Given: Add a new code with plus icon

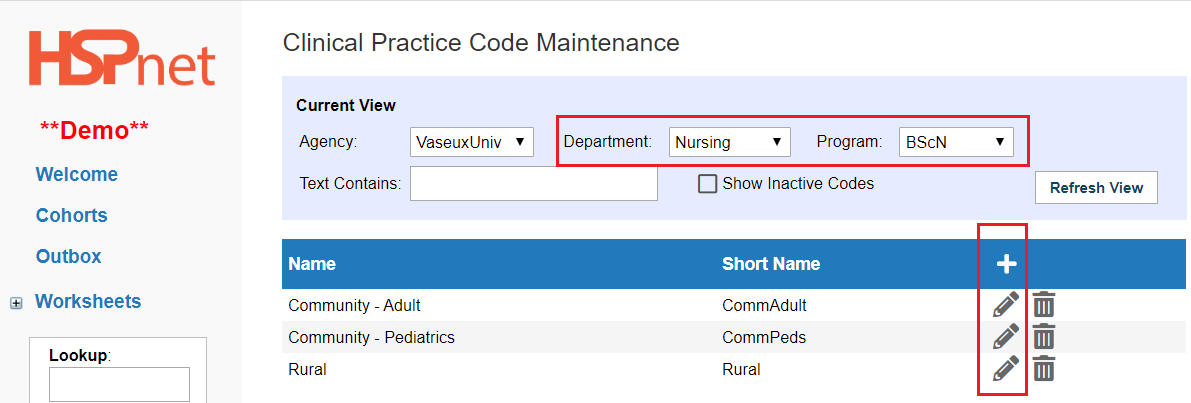Looking at the screenshot, I should point(1006,264).
